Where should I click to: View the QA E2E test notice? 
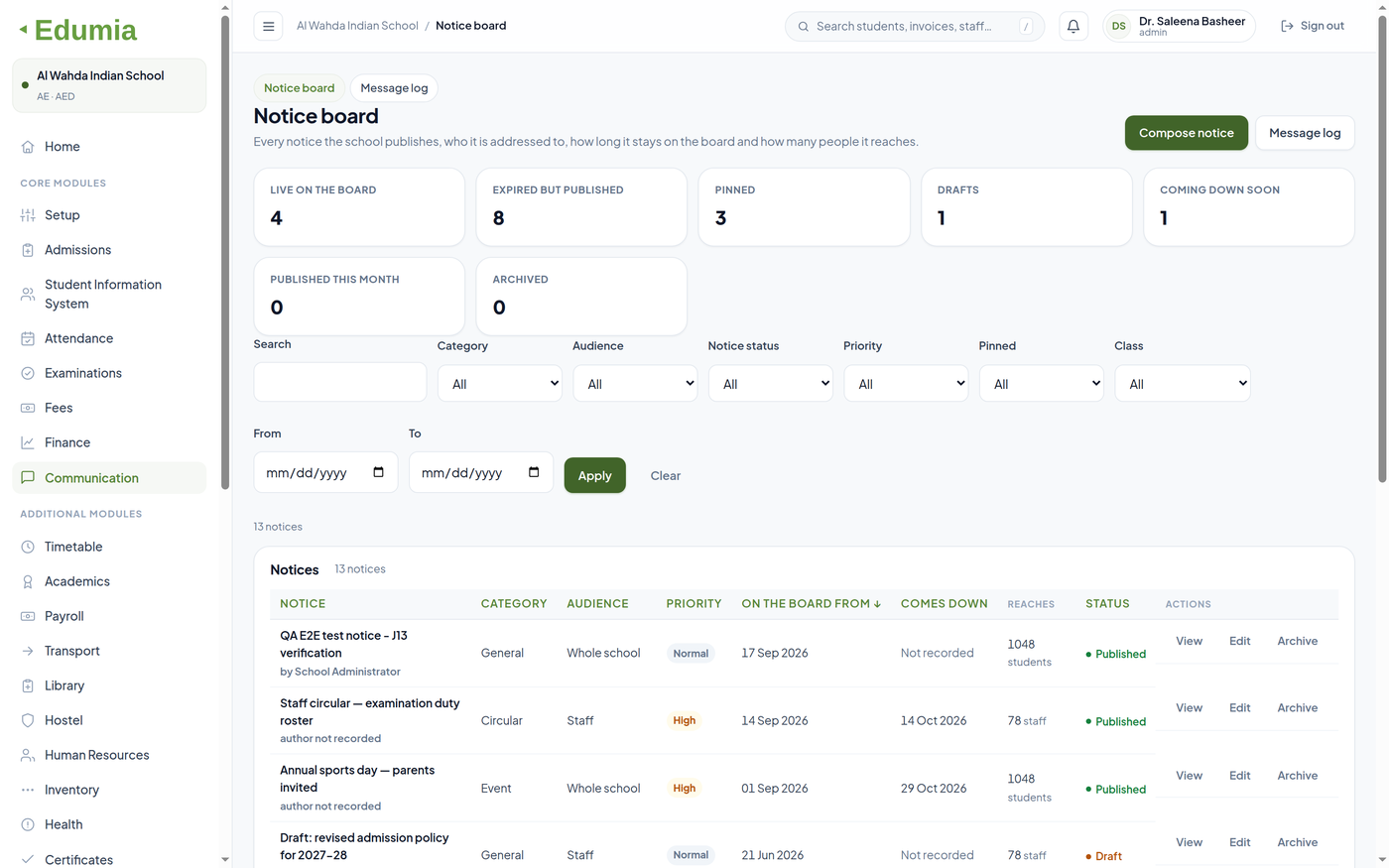click(1189, 641)
